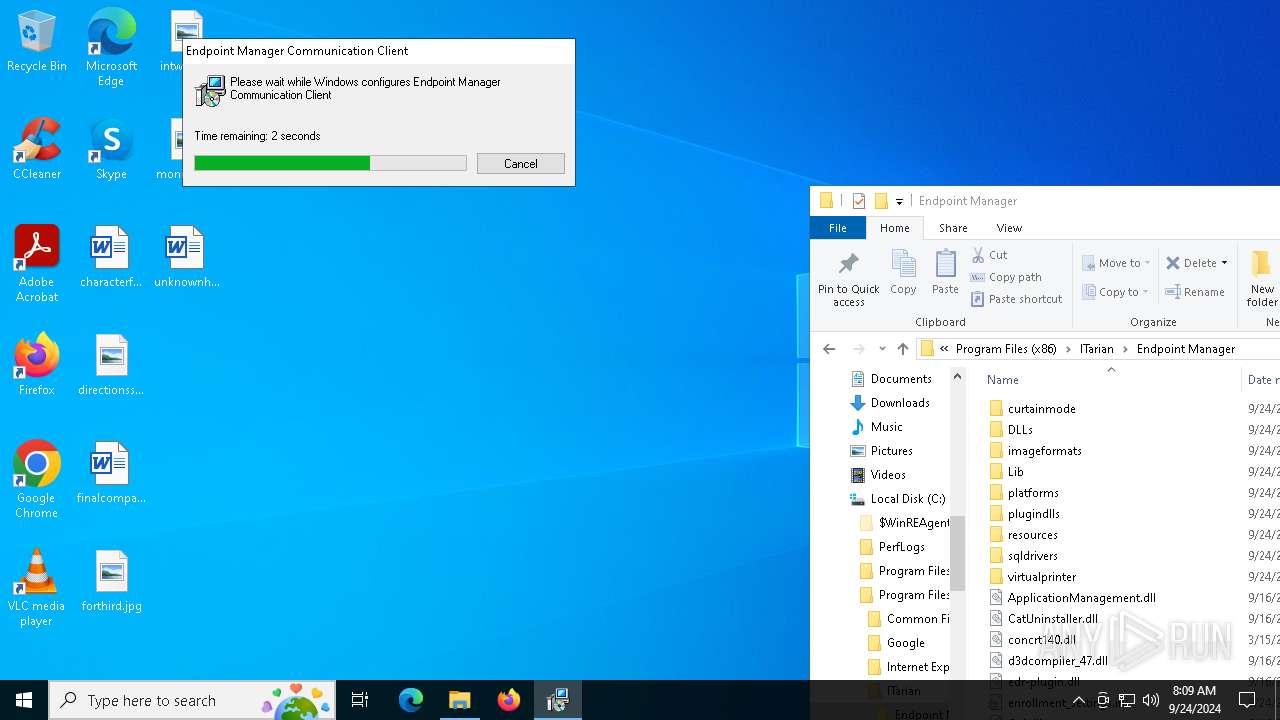Open the Move to dropdown
The image size is (1280, 720).
pos(1116,263)
